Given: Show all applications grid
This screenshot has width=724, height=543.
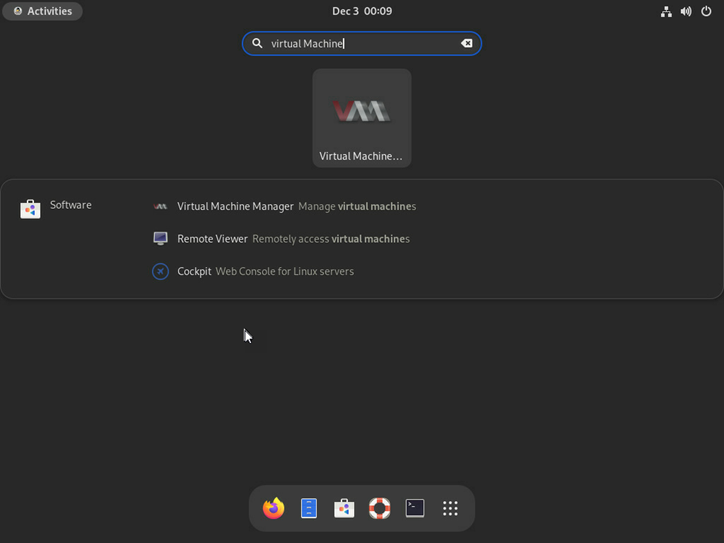Looking at the screenshot, I should click(x=450, y=508).
